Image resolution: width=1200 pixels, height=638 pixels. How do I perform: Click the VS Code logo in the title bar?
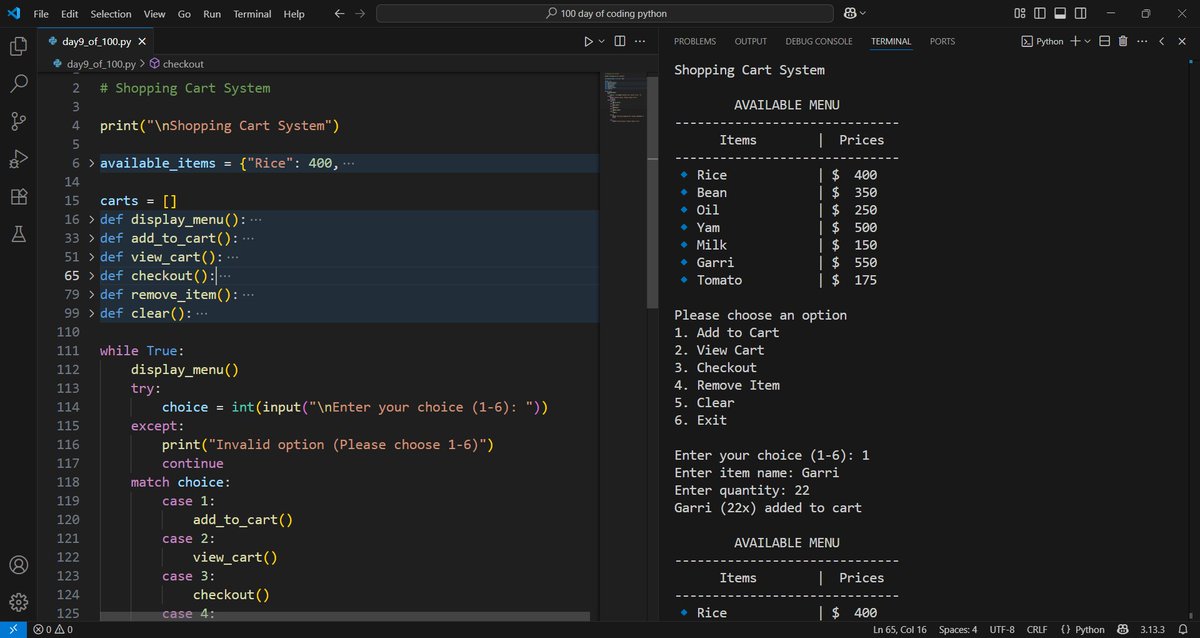[x=14, y=14]
